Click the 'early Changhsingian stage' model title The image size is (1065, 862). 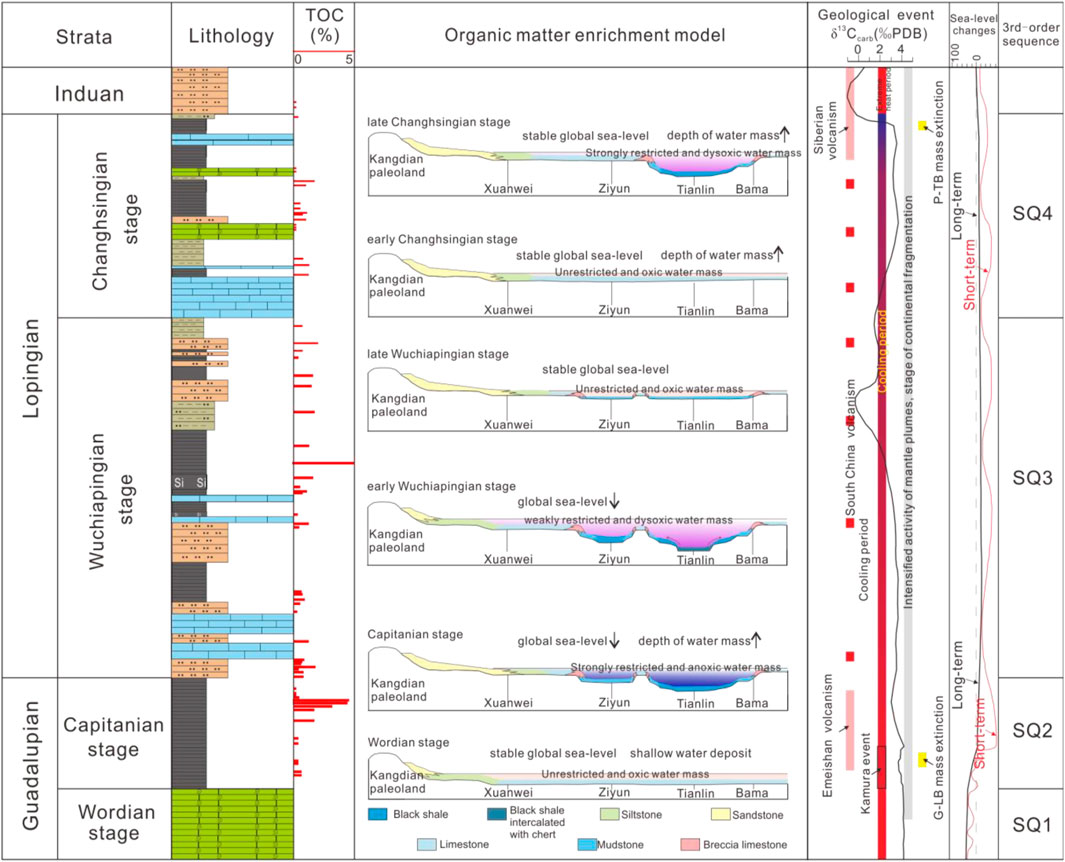tap(442, 240)
